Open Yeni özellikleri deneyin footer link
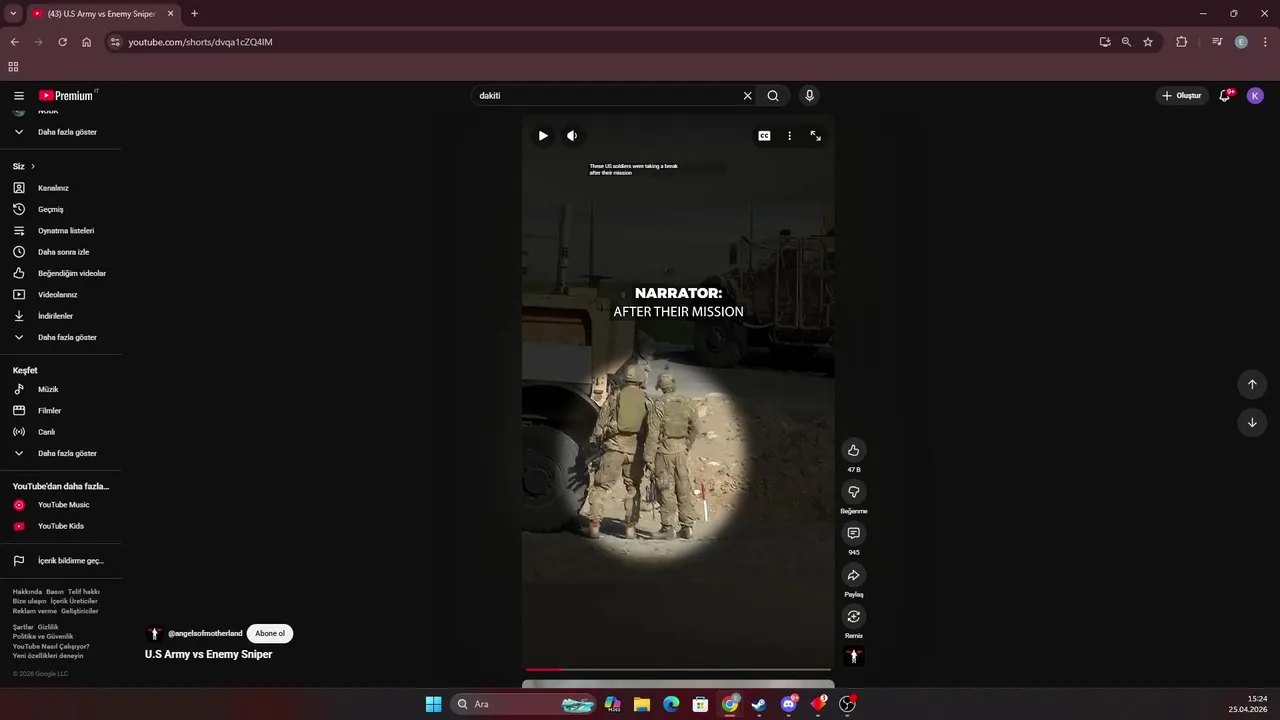This screenshot has height=720, width=1280. [48, 656]
